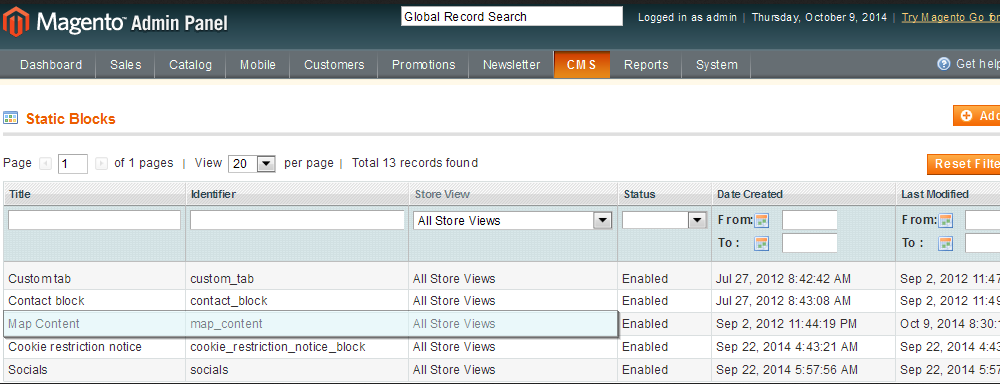Click date Jul 27, 2012 8:43:08 AM
1000x384 pixels.
click(783, 300)
